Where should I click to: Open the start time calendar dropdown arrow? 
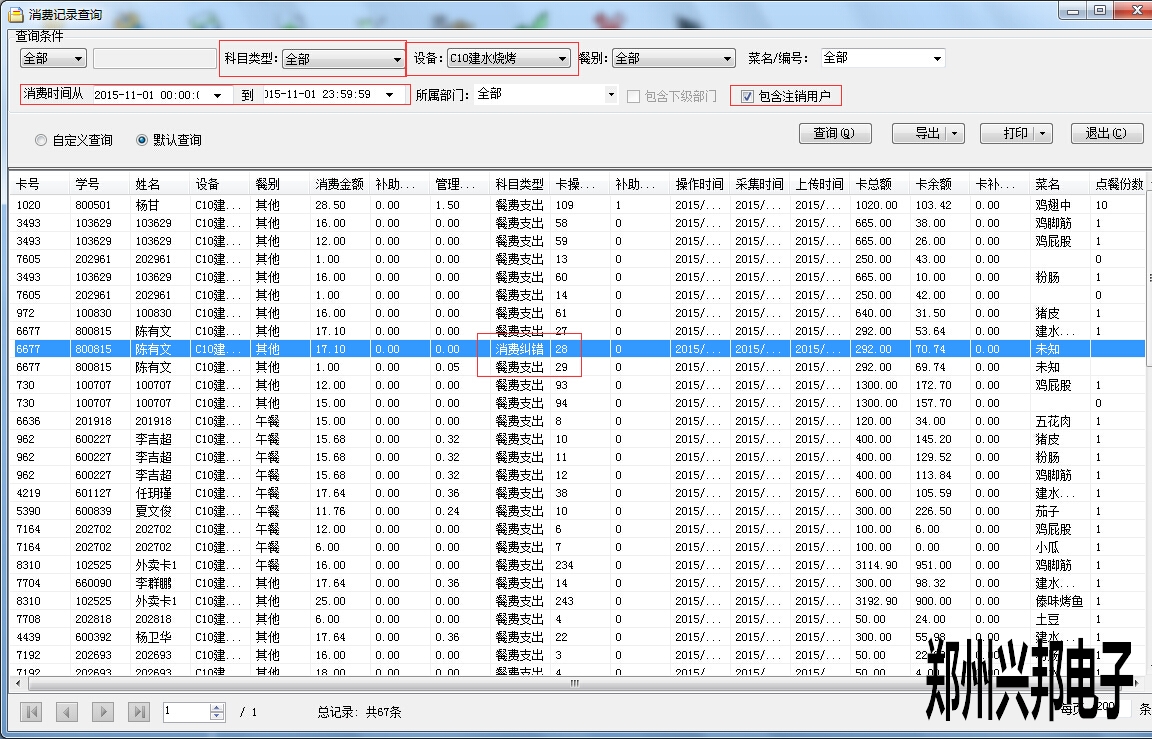point(217,96)
